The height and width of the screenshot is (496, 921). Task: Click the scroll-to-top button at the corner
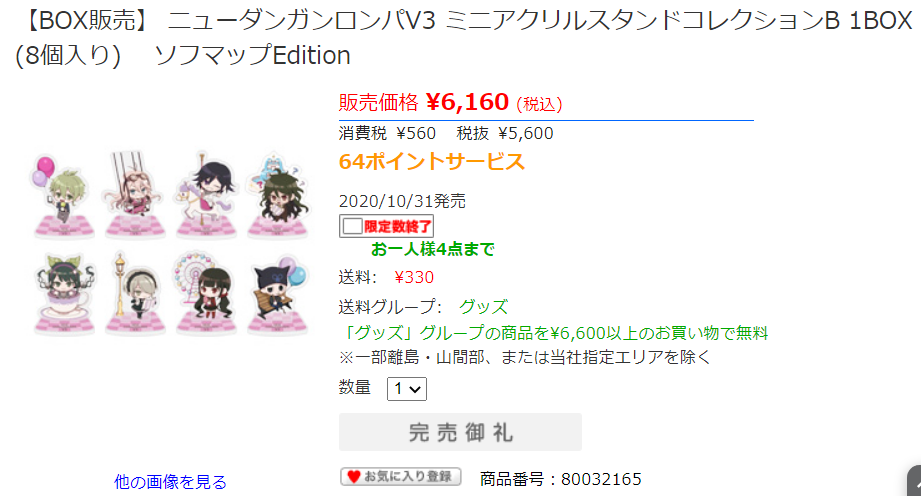click(914, 481)
